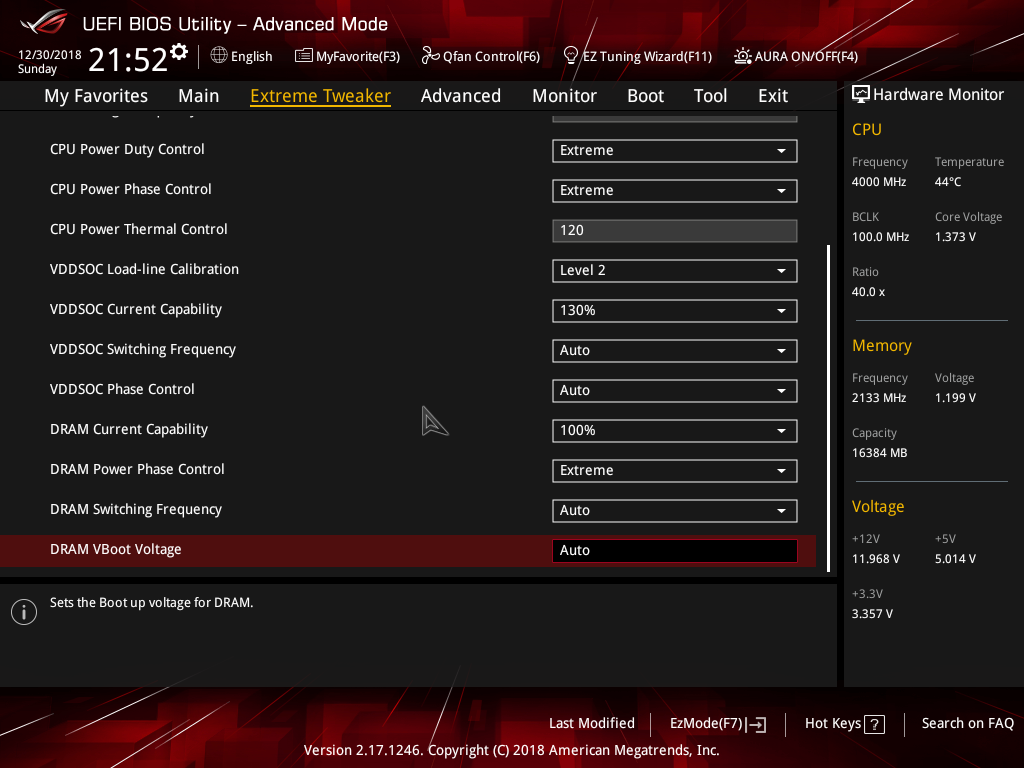Viewport: 1024px width, 768px height.
Task: Click the MyFavorite list icon
Action: (304, 56)
